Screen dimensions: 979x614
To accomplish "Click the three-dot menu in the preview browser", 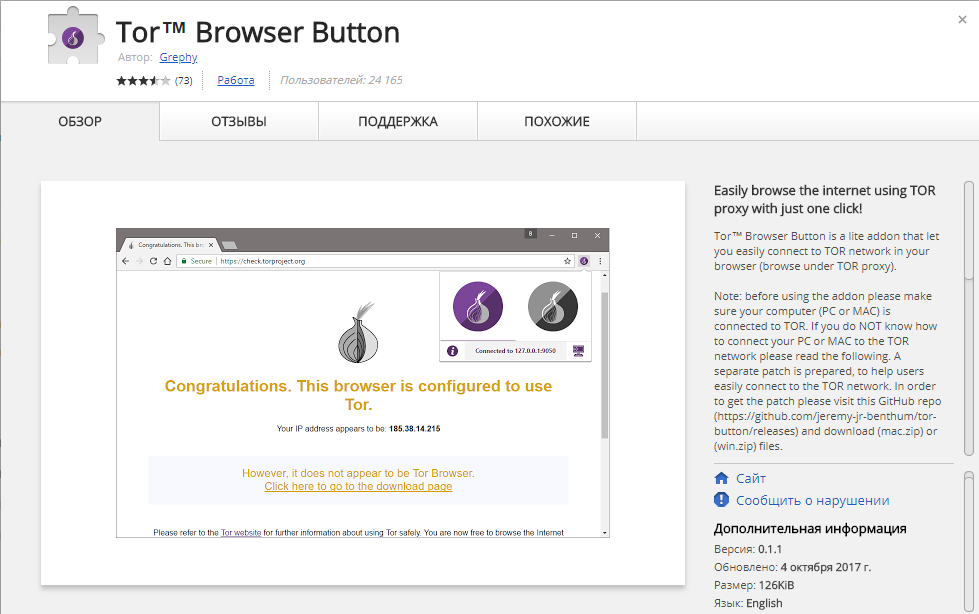I will (600, 261).
